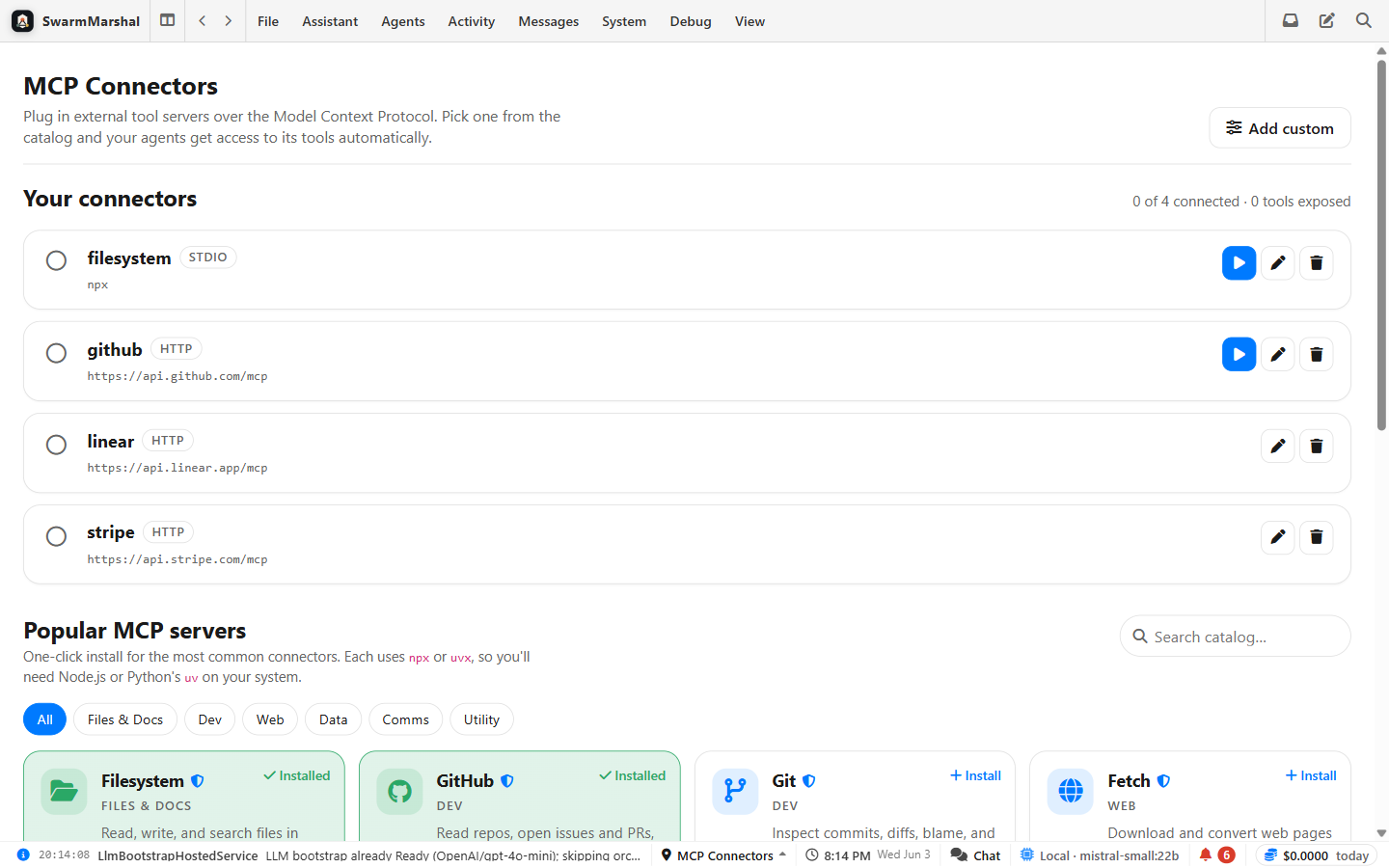
Task: Click the compose new note icon
Action: [1327, 20]
